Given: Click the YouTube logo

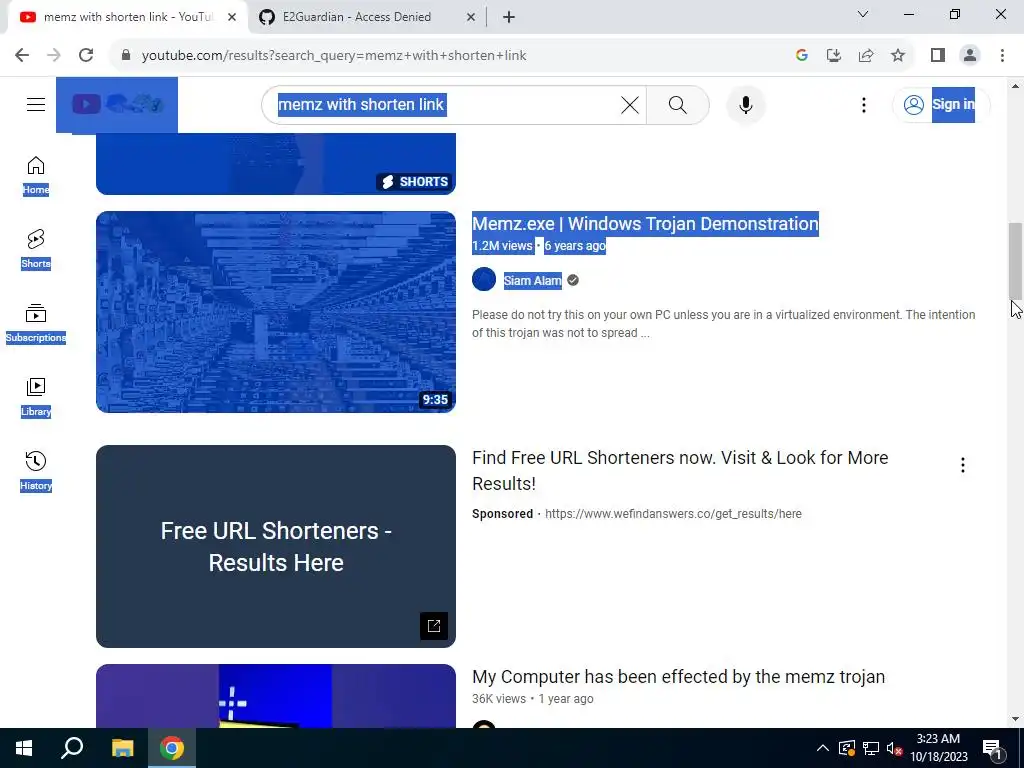Looking at the screenshot, I should pyautogui.click(x=117, y=104).
